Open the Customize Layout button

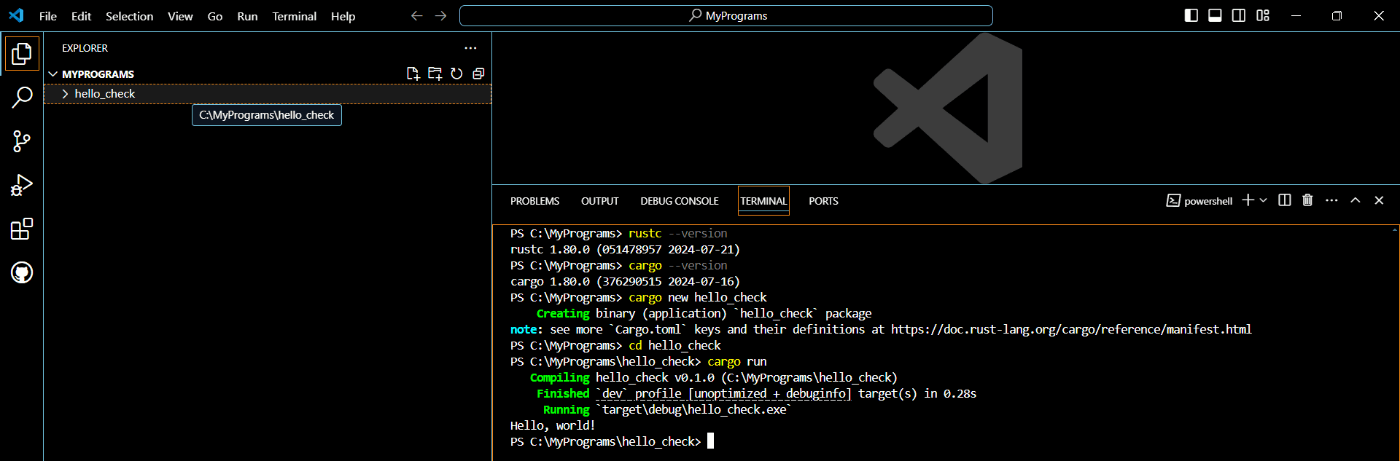click(x=1263, y=16)
